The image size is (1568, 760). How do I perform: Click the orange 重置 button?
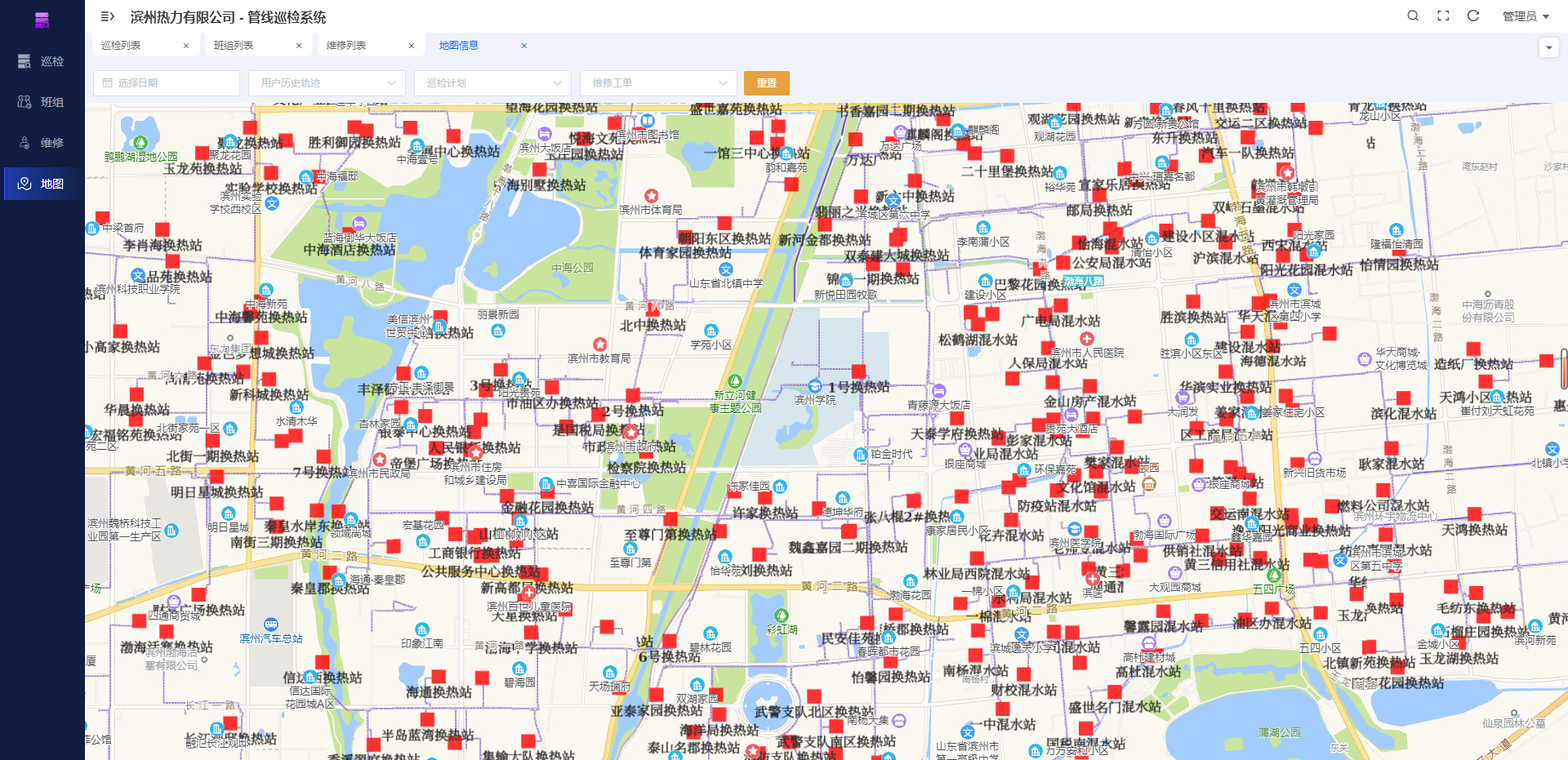pyautogui.click(x=766, y=83)
